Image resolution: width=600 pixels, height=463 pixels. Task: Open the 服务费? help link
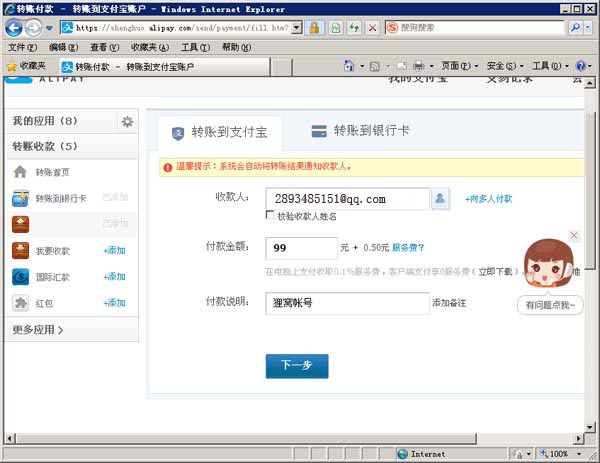(x=408, y=248)
